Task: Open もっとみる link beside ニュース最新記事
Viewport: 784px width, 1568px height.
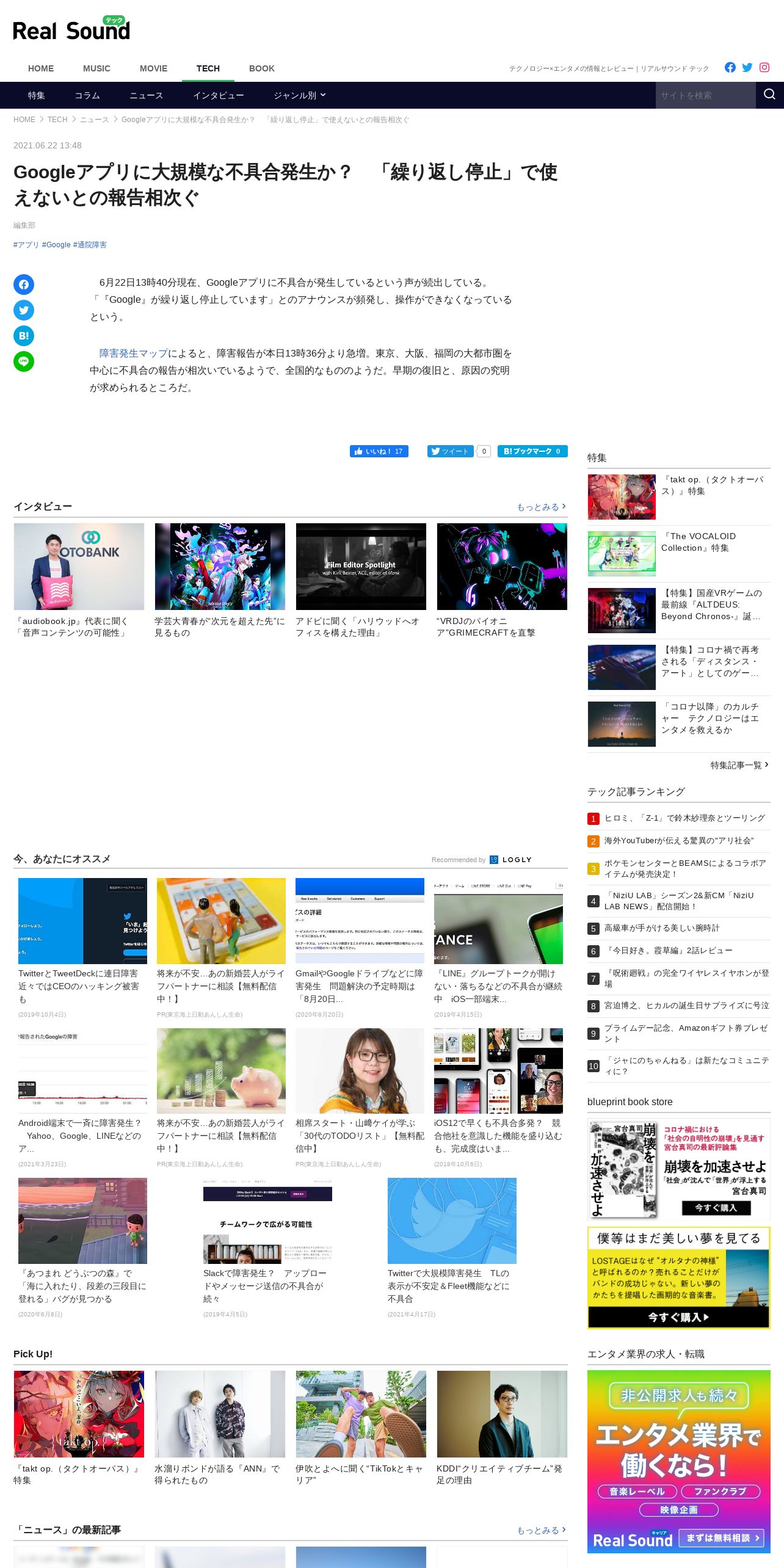Action: click(542, 1530)
